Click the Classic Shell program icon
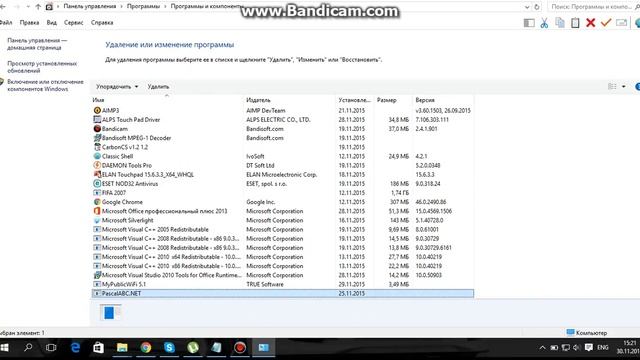The width and height of the screenshot is (640, 360). point(97,156)
